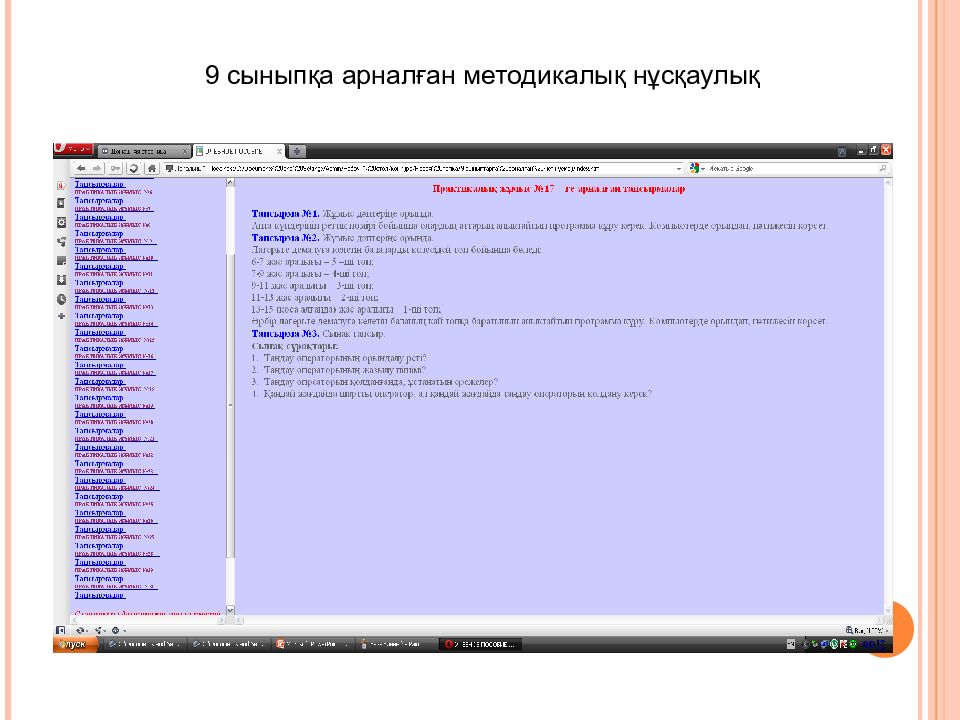Viewport: 960px width, 720px height.
Task: Click the 'Тапсырма №2.' heading
Action: [285, 238]
